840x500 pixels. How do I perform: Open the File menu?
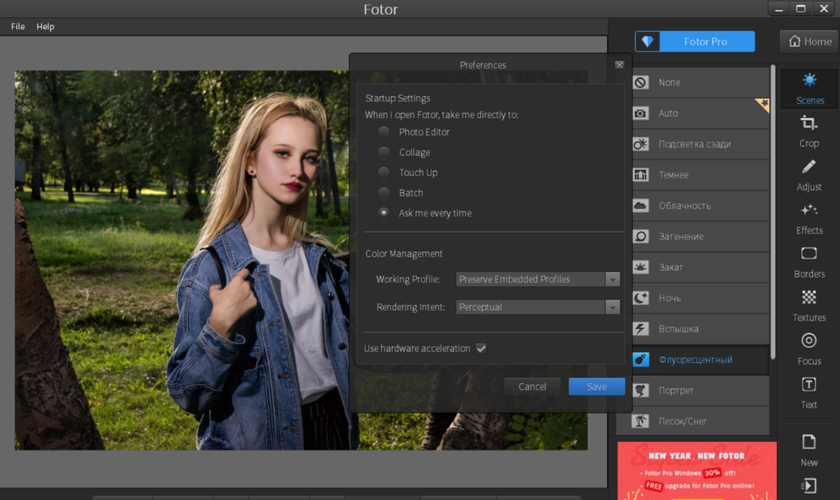(x=18, y=26)
